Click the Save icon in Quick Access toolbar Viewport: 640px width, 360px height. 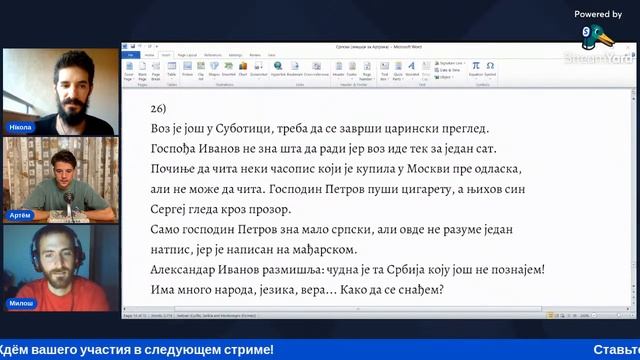(x=133, y=47)
